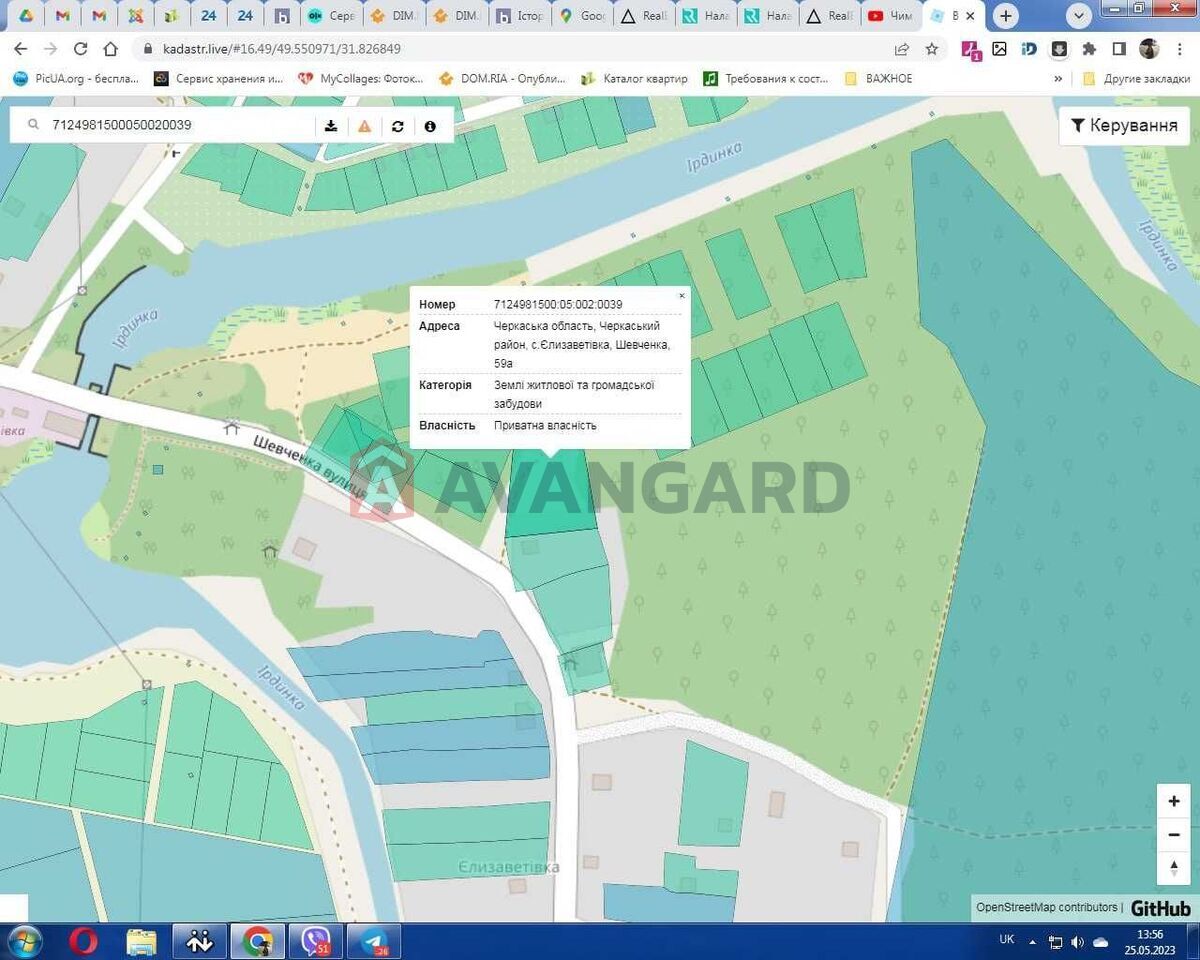Bookmark this page with the star icon
1200x960 pixels.
tap(932, 49)
